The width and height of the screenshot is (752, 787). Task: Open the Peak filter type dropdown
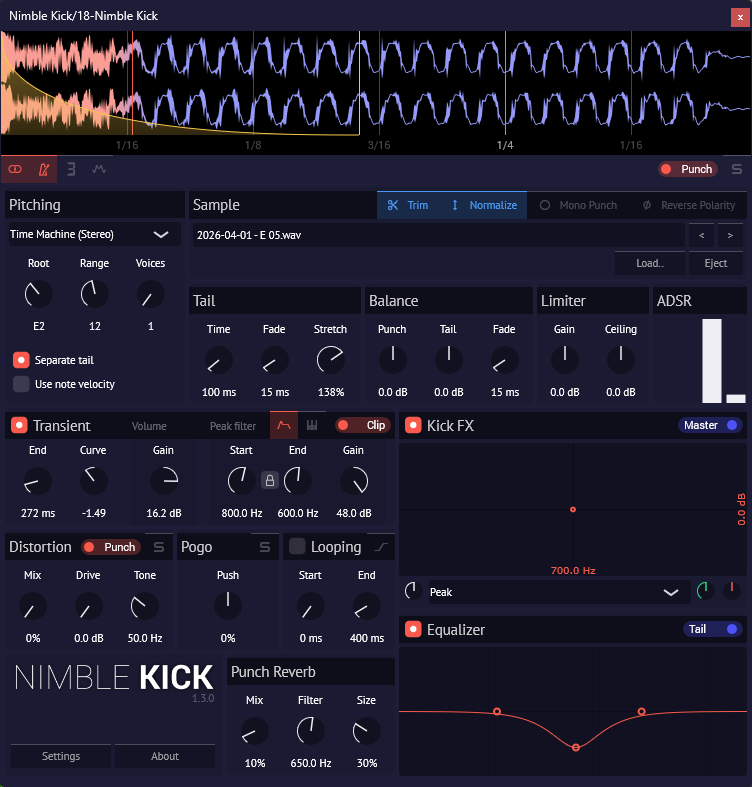[x=558, y=592]
